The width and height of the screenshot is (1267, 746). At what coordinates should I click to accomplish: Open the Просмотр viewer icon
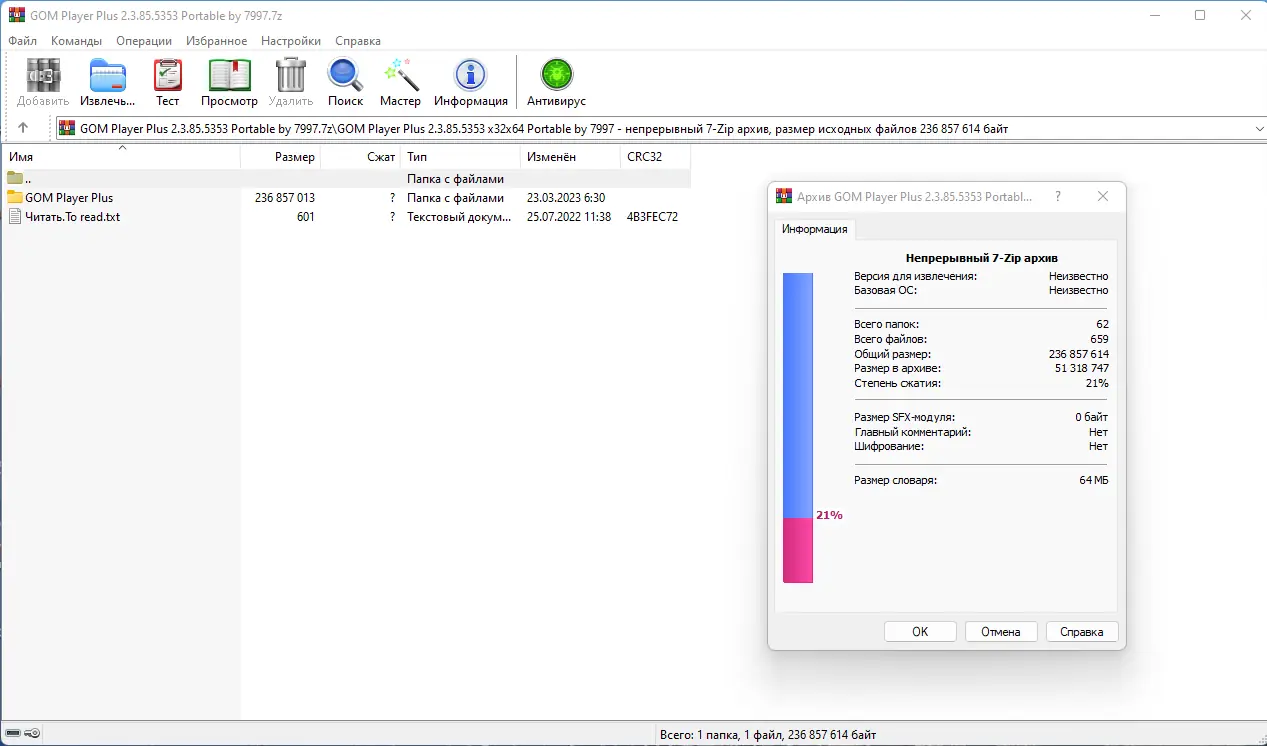point(229,76)
